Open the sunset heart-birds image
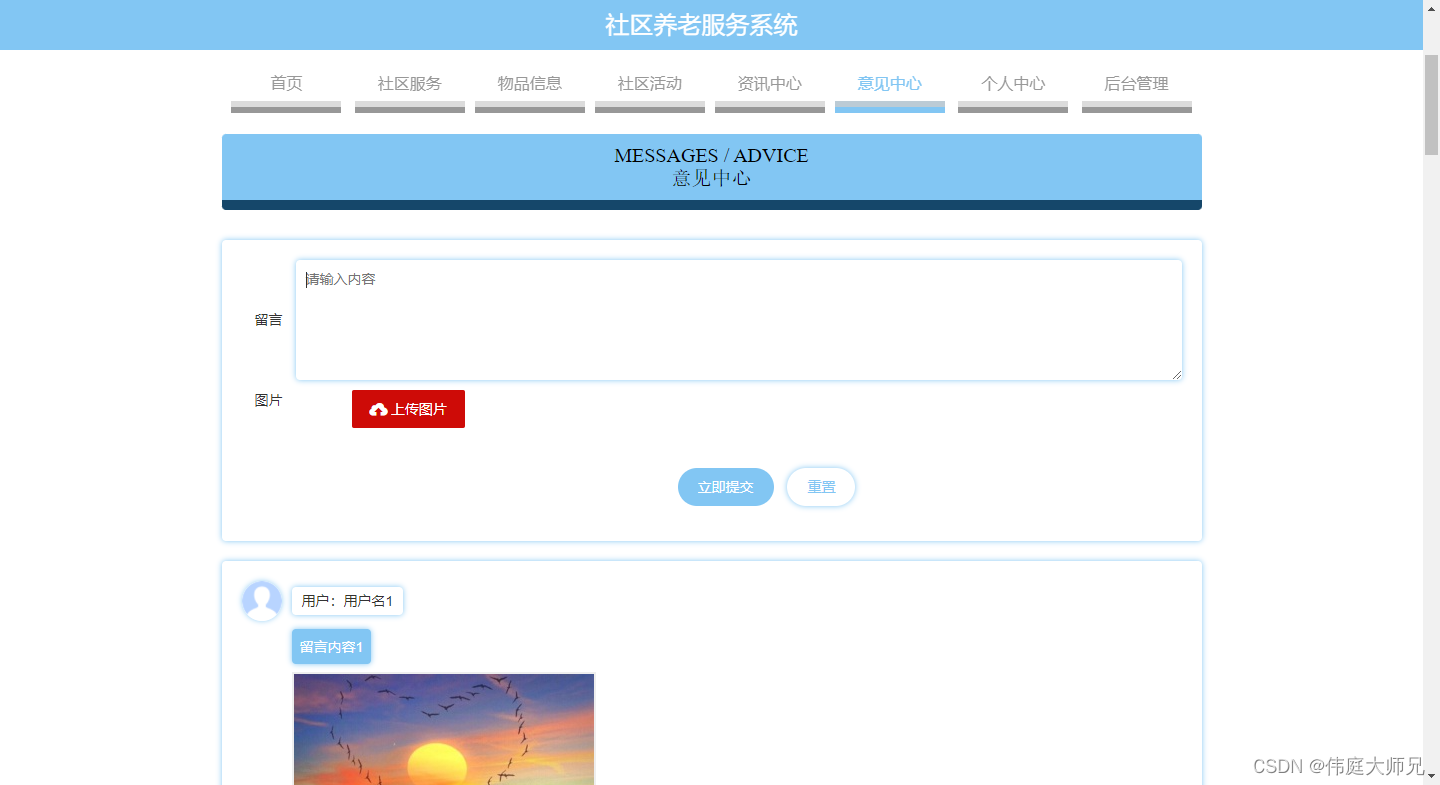This screenshot has height=785, width=1440. tap(444, 729)
